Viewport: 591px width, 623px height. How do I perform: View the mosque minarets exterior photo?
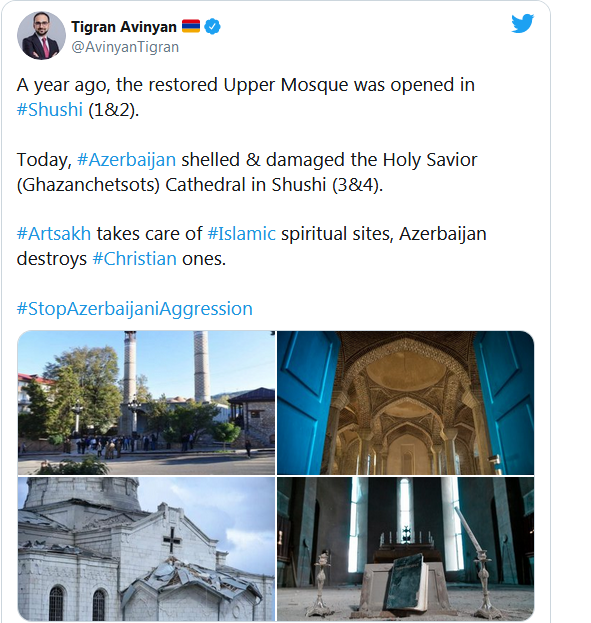click(x=146, y=402)
